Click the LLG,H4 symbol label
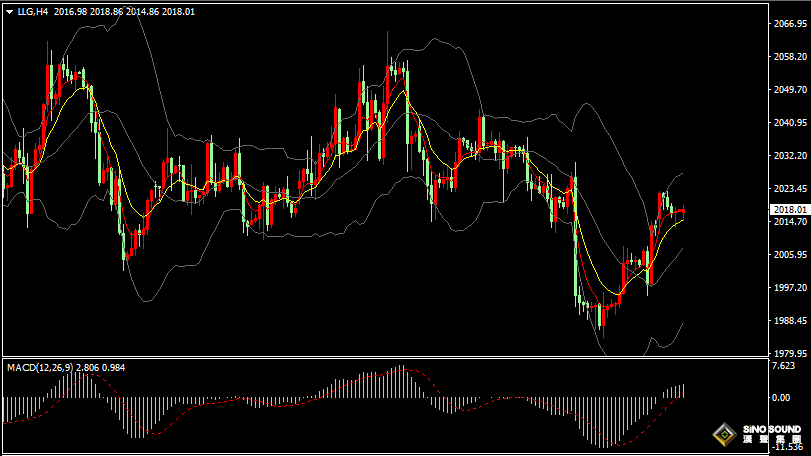This screenshot has height=456, width=811. [x=33, y=12]
